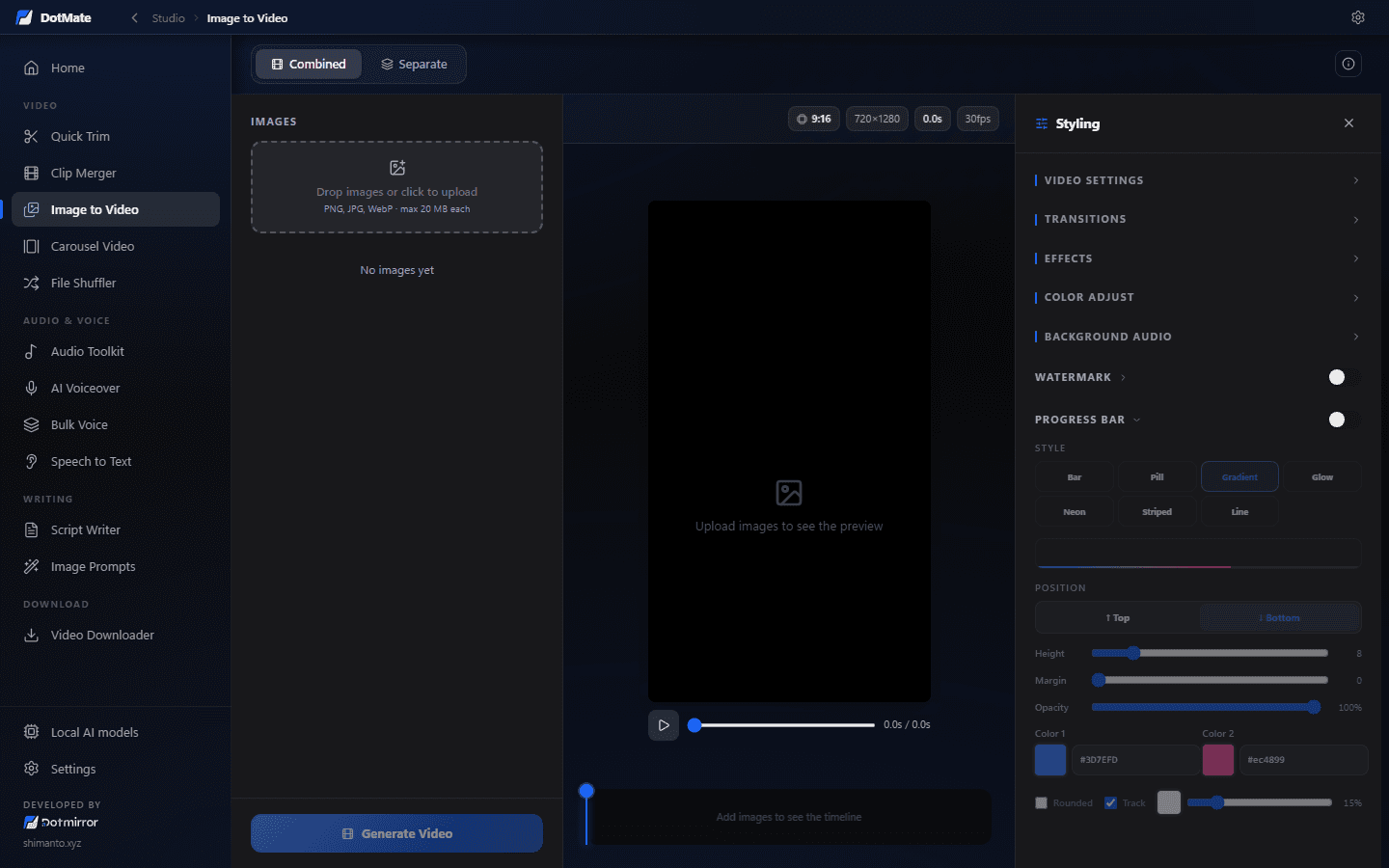Viewport: 1389px width, 868px height.
Task: Click the image upload drop zone
Action: [x=396, y=187]
